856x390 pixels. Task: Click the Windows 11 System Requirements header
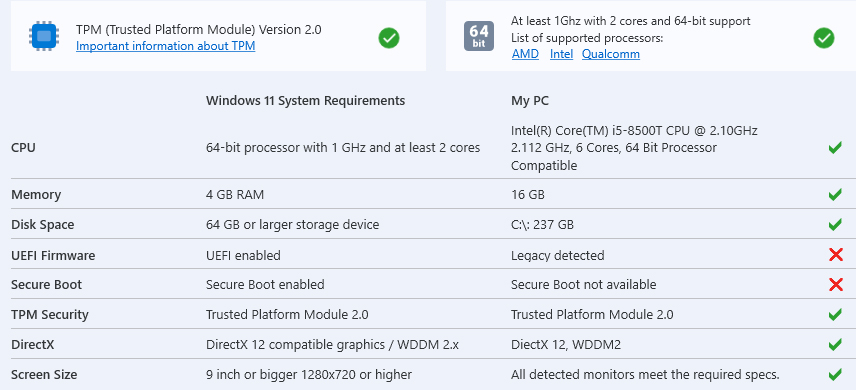[305, 101]
